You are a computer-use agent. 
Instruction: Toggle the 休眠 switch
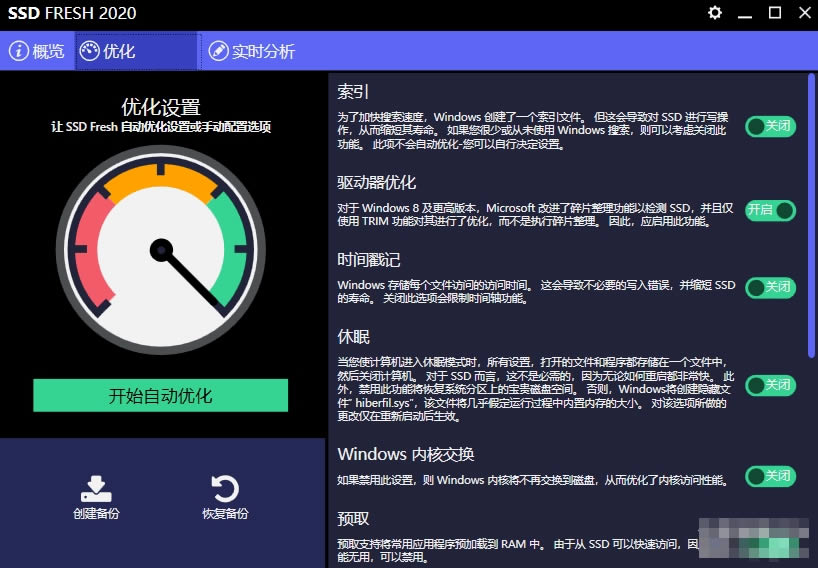point(771,385)
